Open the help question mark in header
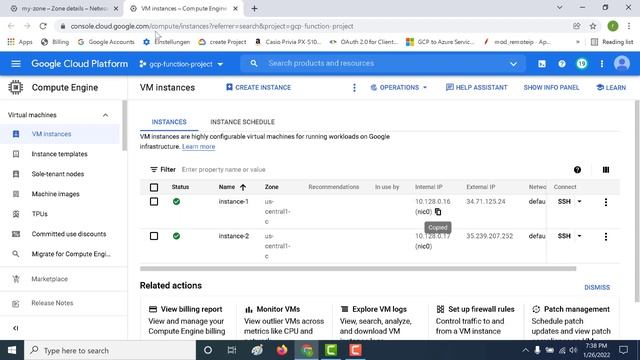640x360 pixels. 562,64
